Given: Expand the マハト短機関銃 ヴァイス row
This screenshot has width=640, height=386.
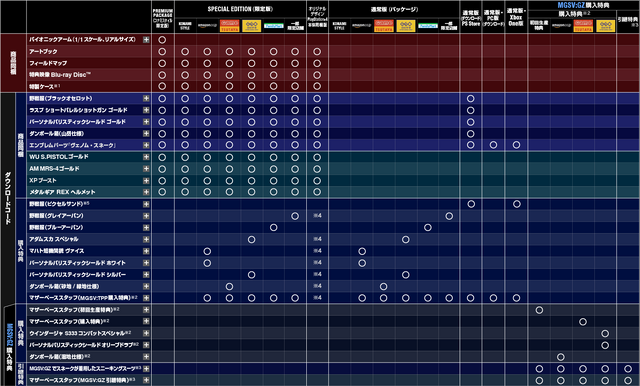Looking at the screenshot, I should tap(146, 251).
